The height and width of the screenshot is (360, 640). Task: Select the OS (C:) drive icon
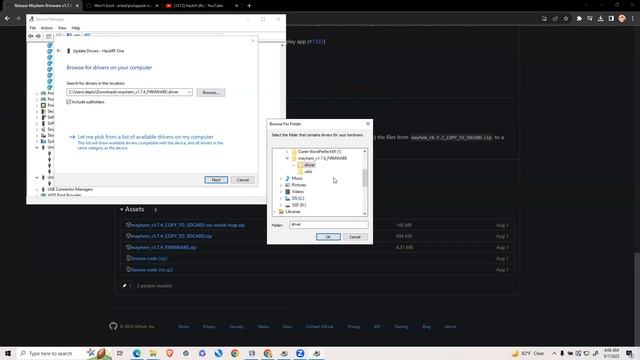[287, 198]
